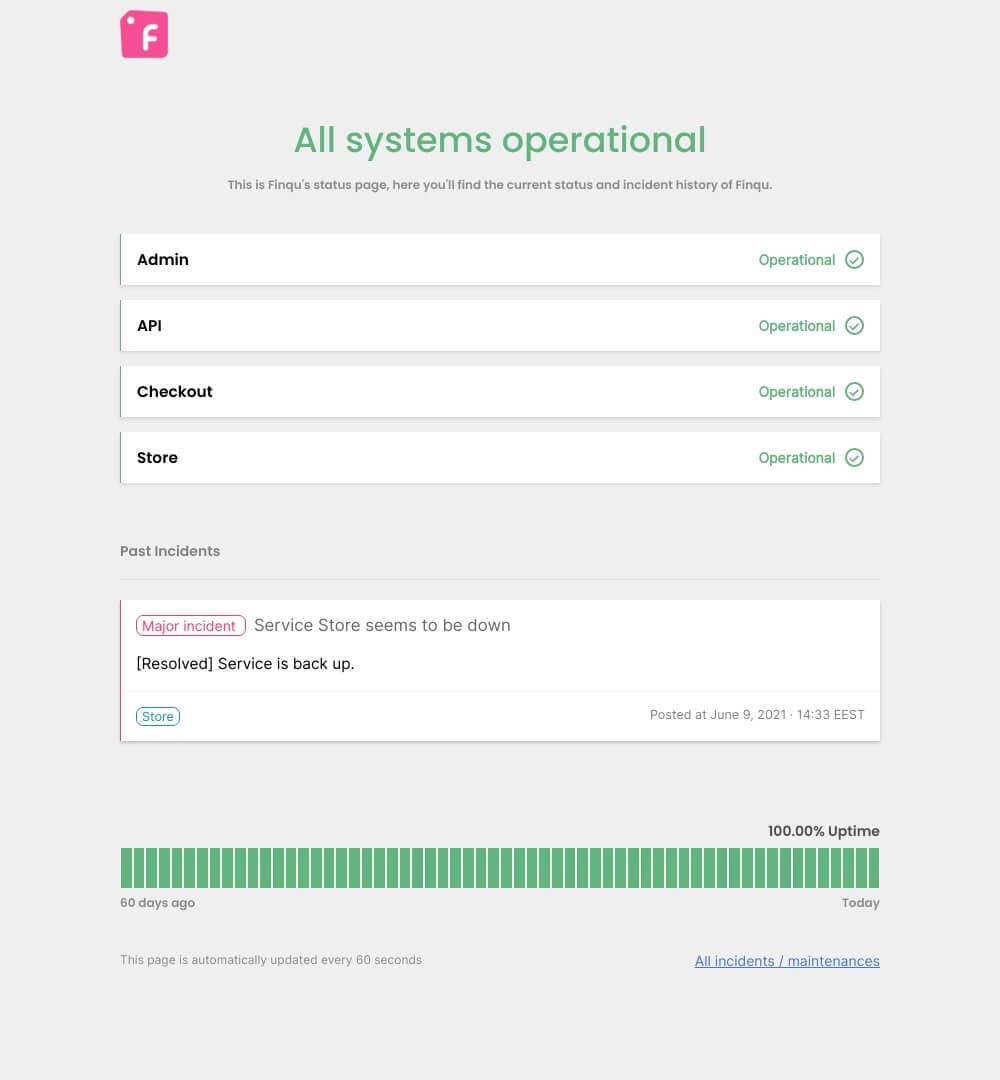This screenshot has width=1000, height=1080.
Task: Click the Operational status text for Store
Action: click(796, 458)
